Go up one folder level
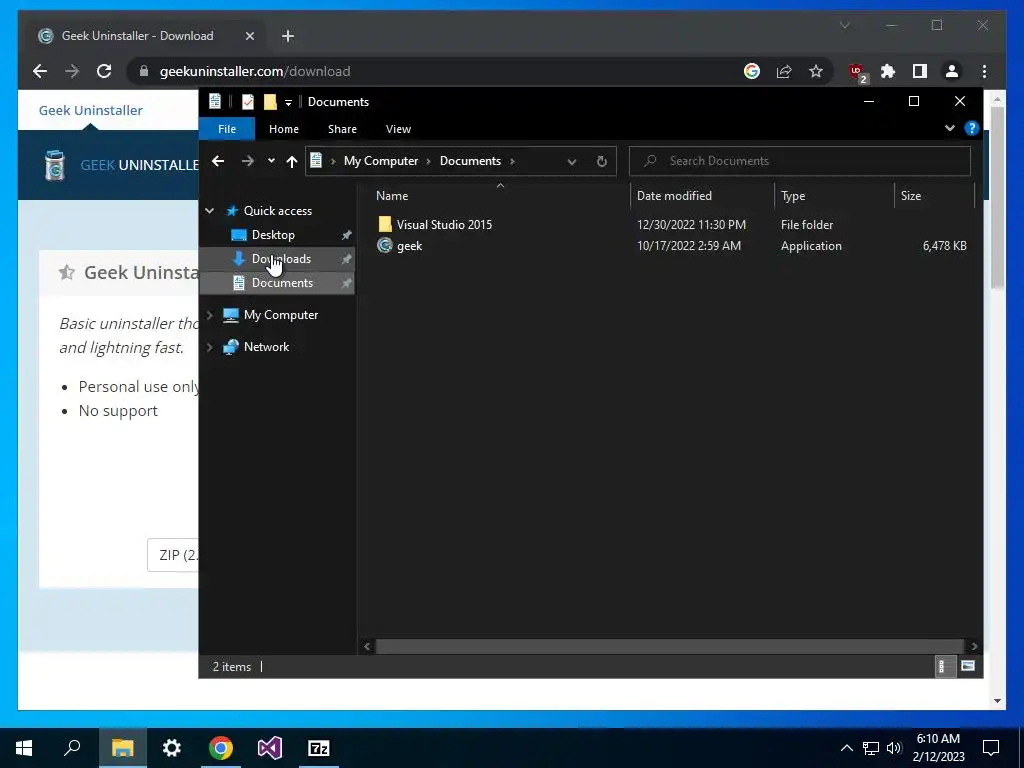Screen dimensions: 1024x768 click(291, 161)
